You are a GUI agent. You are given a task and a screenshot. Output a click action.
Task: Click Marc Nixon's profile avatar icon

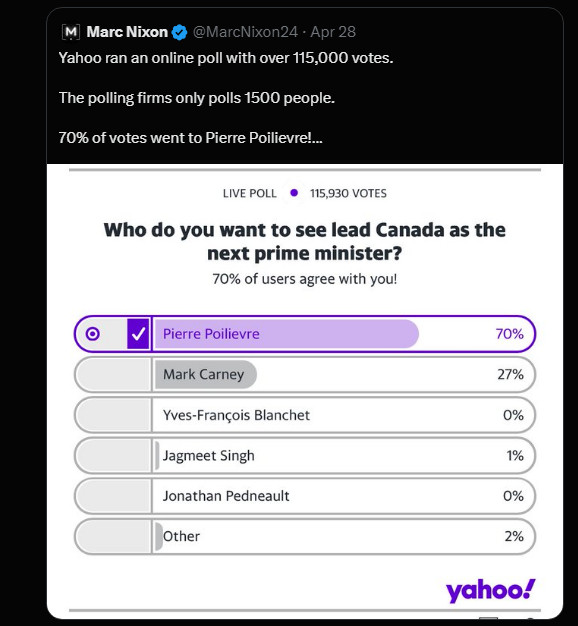[x=71, y=32]
